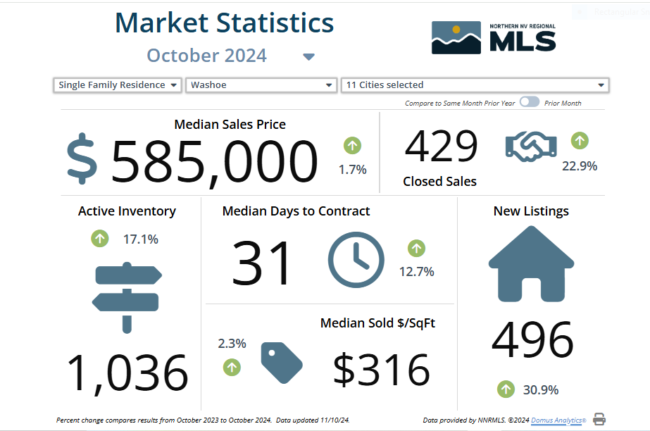This screenshot has width=650, height=431.
Task: Click the 496 new listings value
Action: [531, 342]
